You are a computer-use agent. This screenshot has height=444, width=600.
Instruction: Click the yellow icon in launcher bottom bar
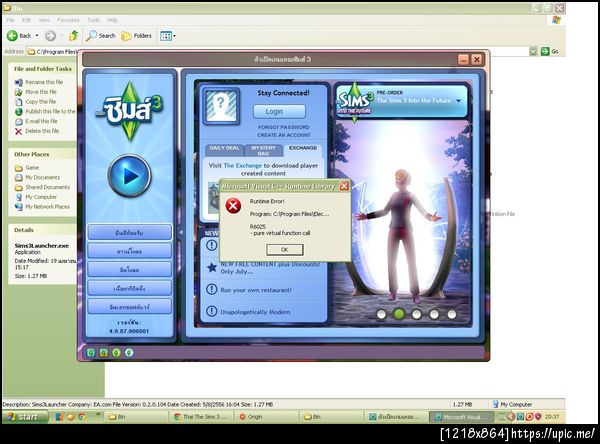click(104, 353)
